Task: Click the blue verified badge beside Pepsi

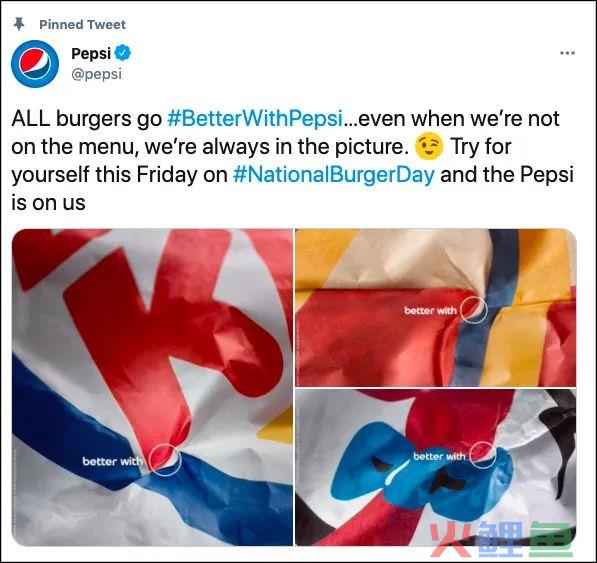Action: point(123,53)
